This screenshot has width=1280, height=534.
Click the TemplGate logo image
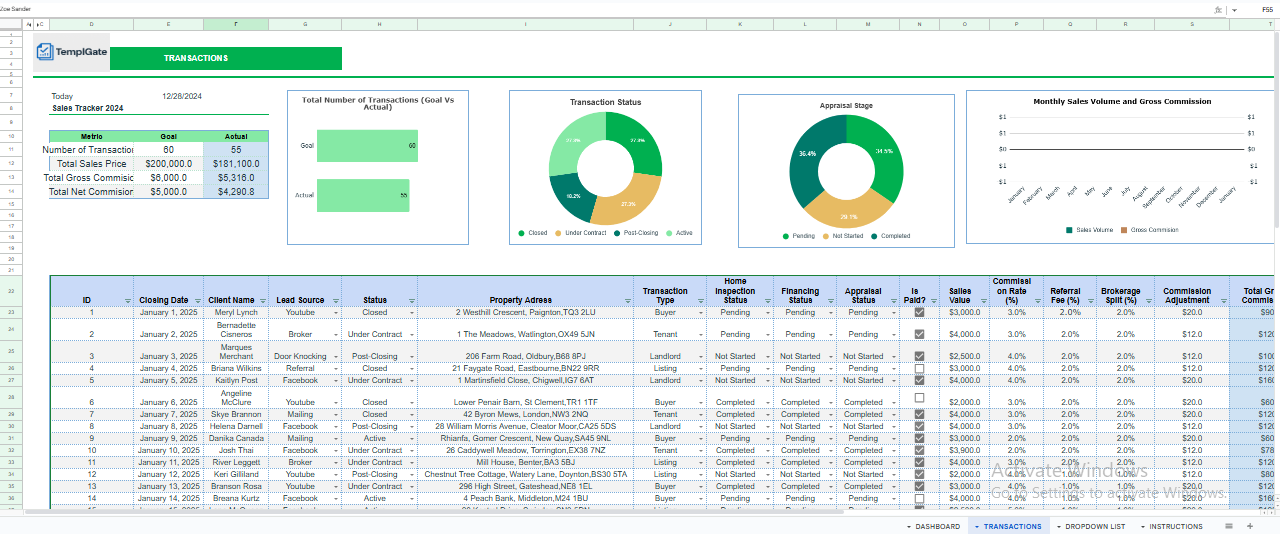tap(71, 54)
